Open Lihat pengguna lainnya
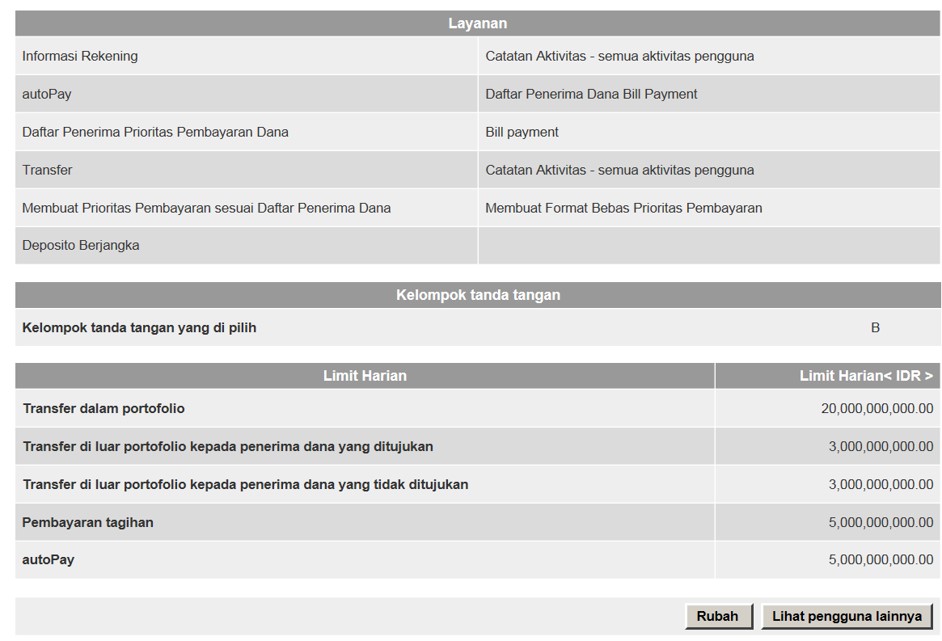 pyautogui.click(x=846, y=616)
